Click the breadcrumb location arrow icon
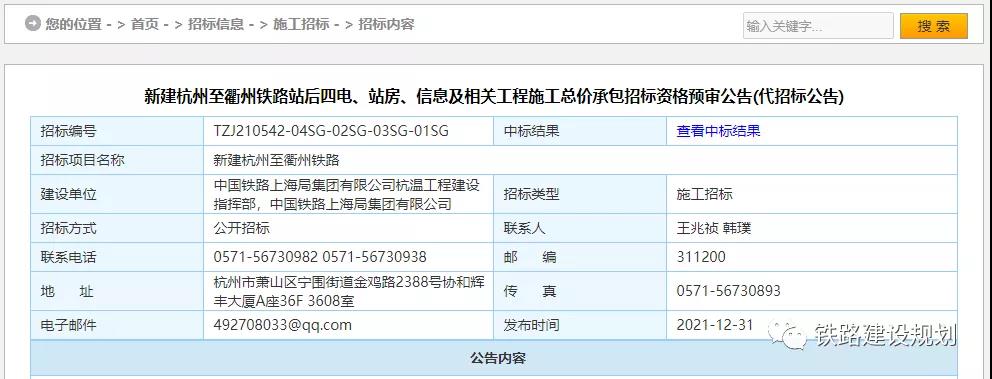992x379 pixels. (x=32, y=24)
